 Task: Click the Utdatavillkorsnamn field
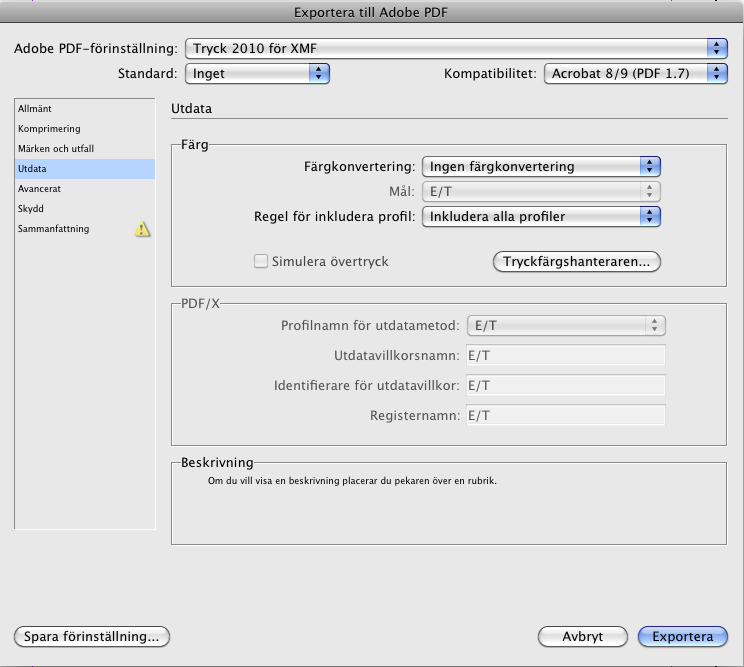[566, 355]
